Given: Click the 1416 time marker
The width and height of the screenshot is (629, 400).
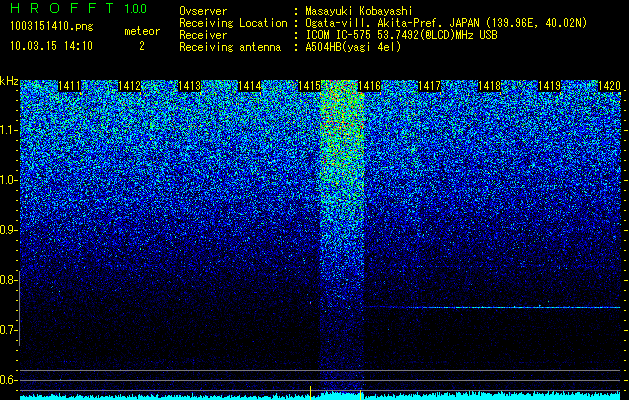Looking at the screenshot, I should [x=369, y=86].
